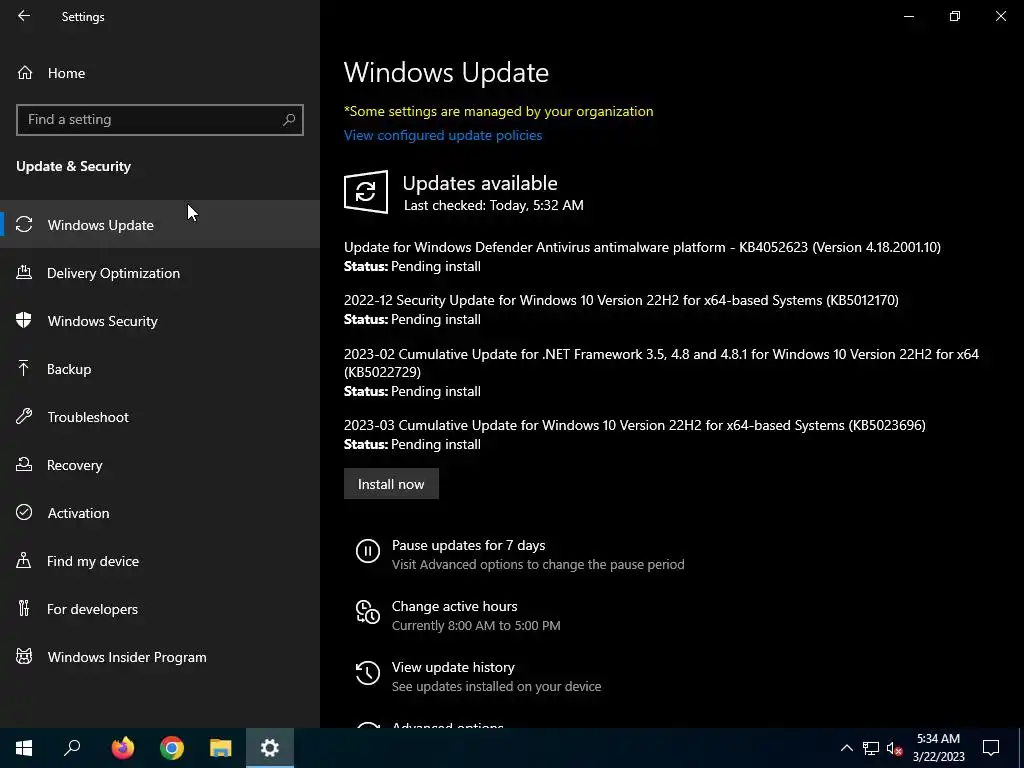Click the taskbar clock showing 5:34 AM
Screen dimensions: 1024x768
tap(938, 748)
